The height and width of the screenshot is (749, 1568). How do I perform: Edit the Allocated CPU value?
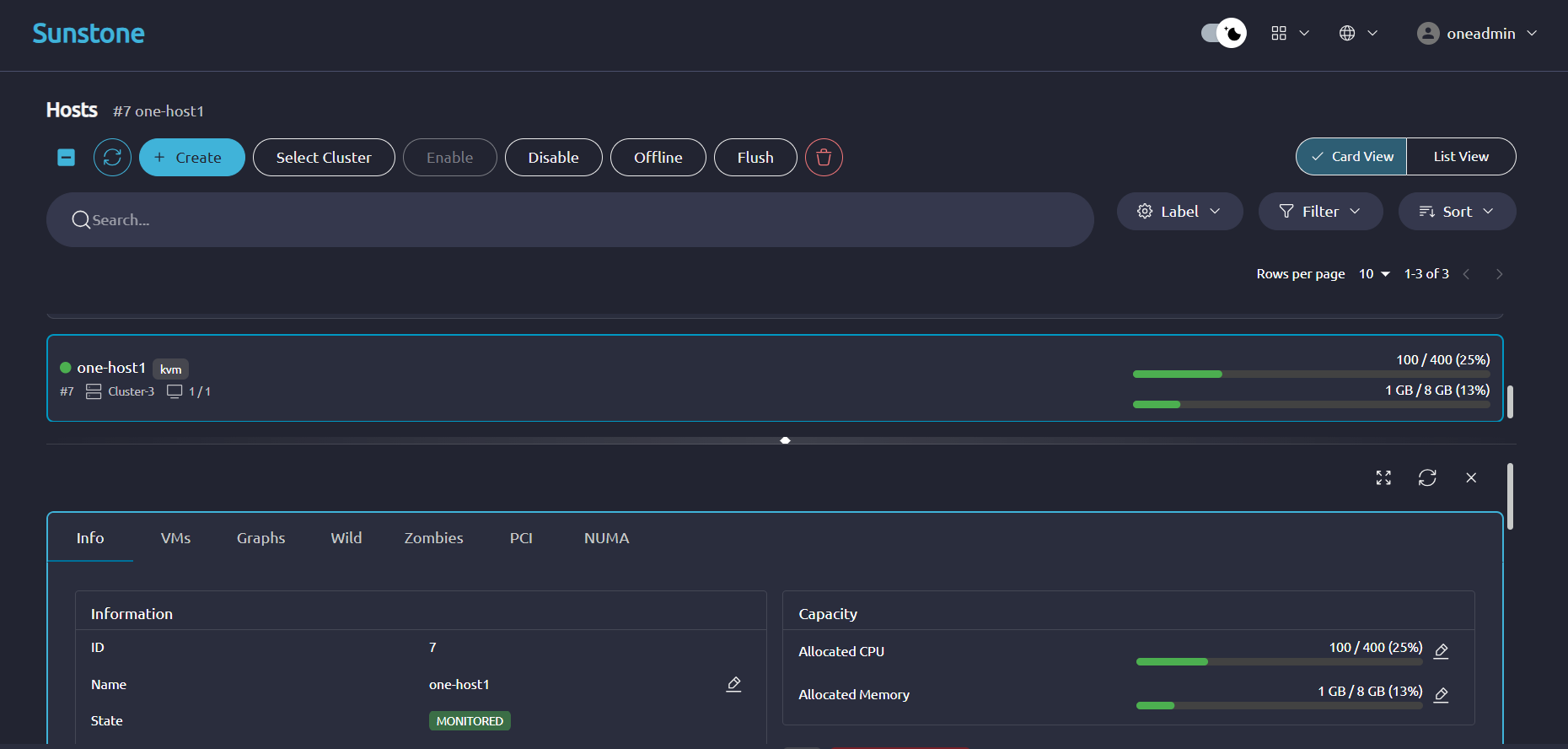(x=1442, y=650)
